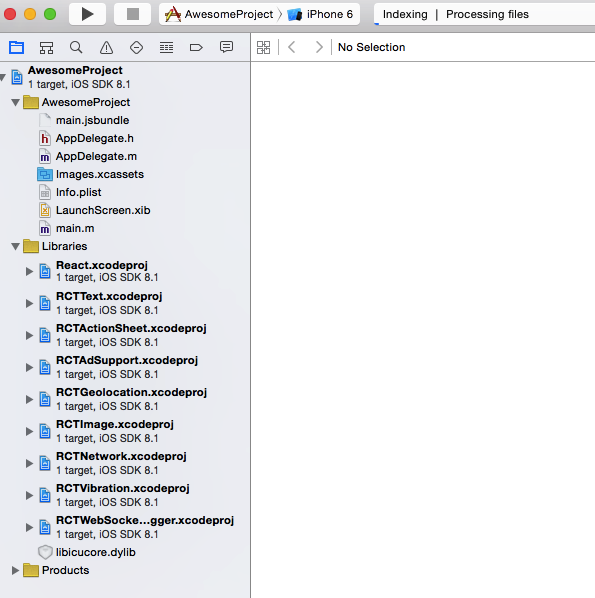Expand RCTAdSupport.xcodeproj
Viewport: 595px width, 598px height.
pyautogui.click(x=29, y=367)
